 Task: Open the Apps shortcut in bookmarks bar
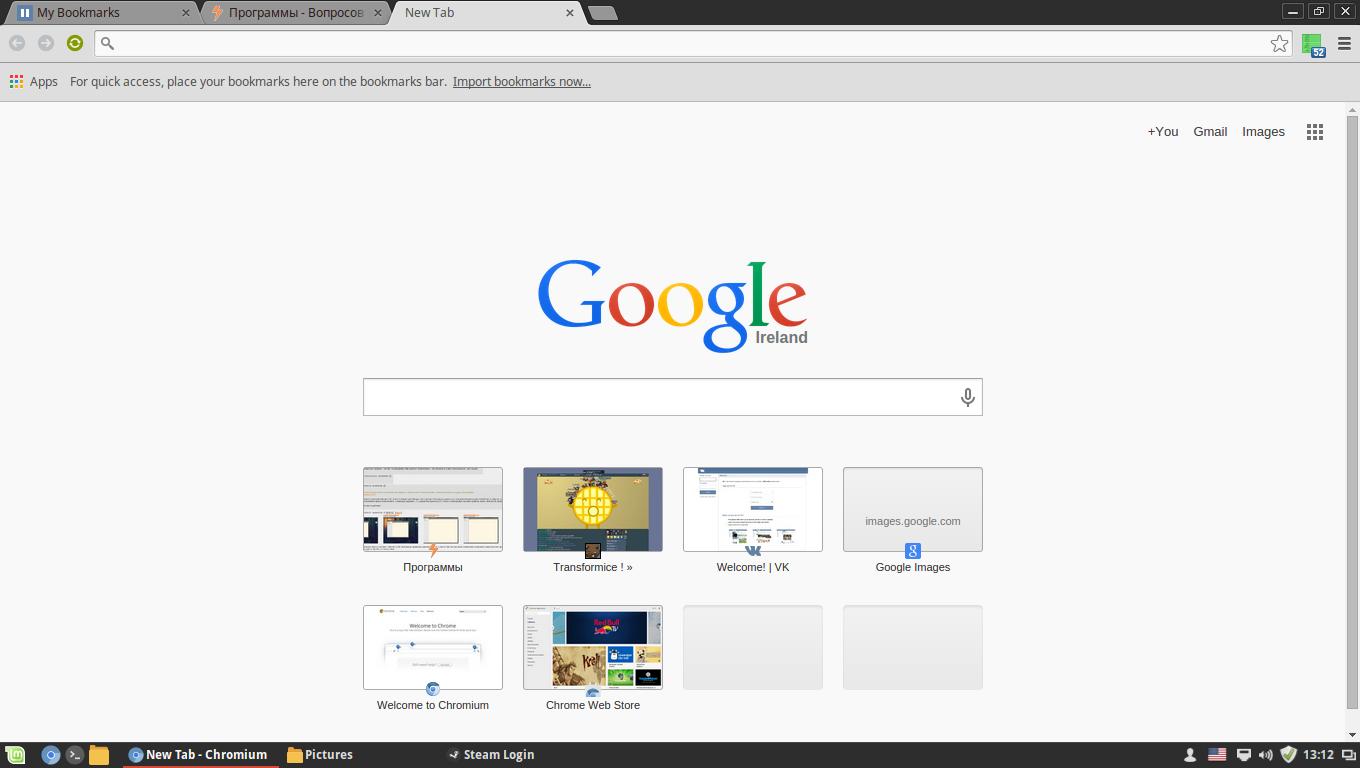[34, 82]
